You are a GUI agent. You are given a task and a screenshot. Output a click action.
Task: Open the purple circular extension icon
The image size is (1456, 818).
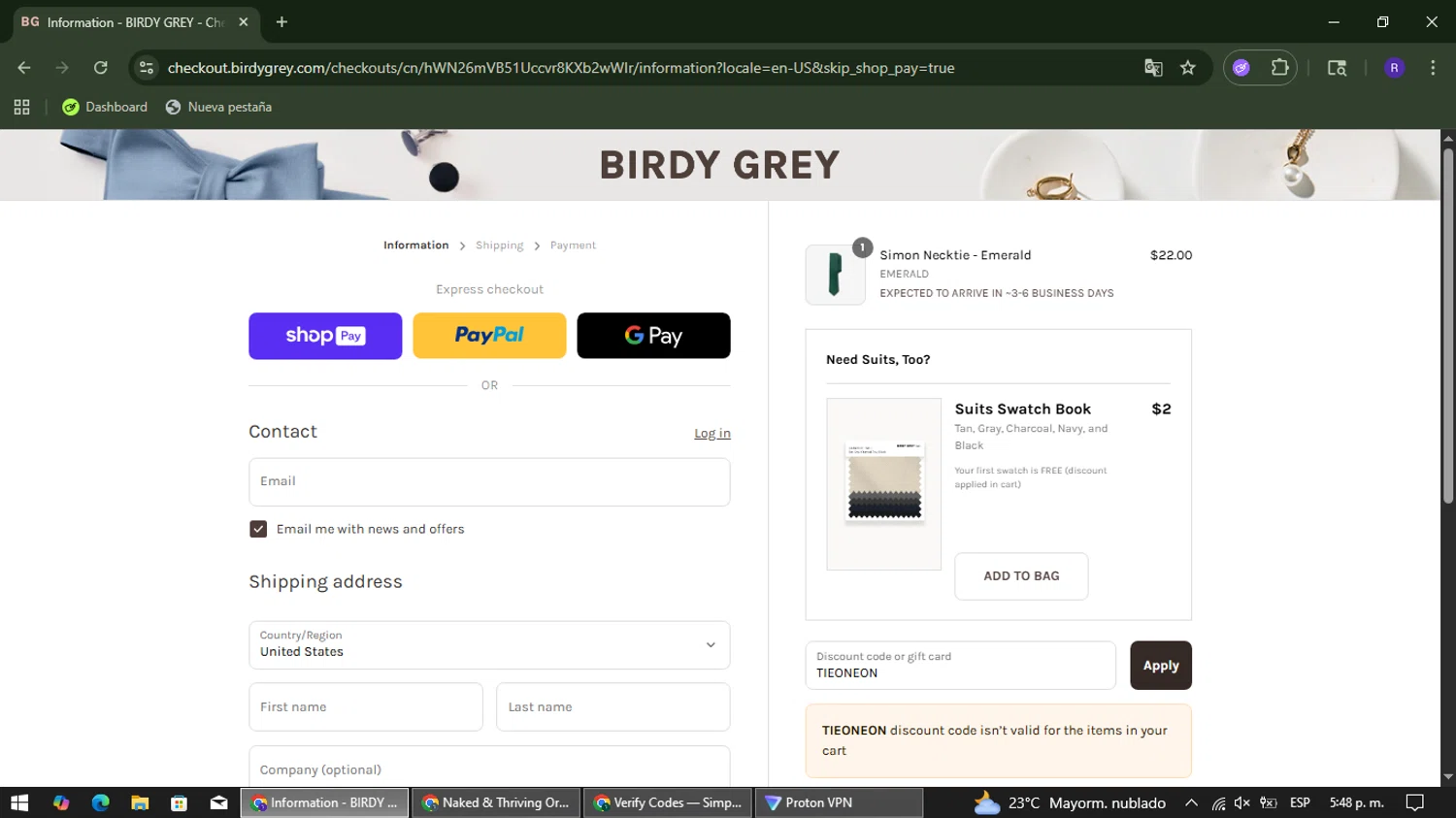point(1241,68)
